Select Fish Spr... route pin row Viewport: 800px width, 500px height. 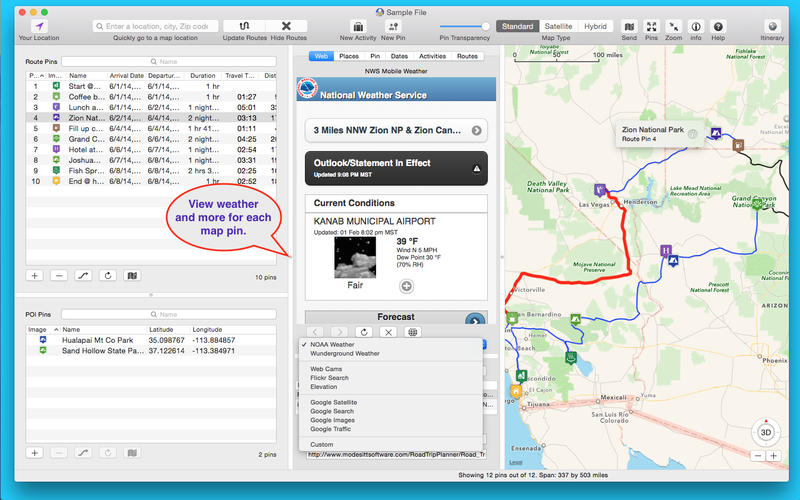[x=151, y=170]
